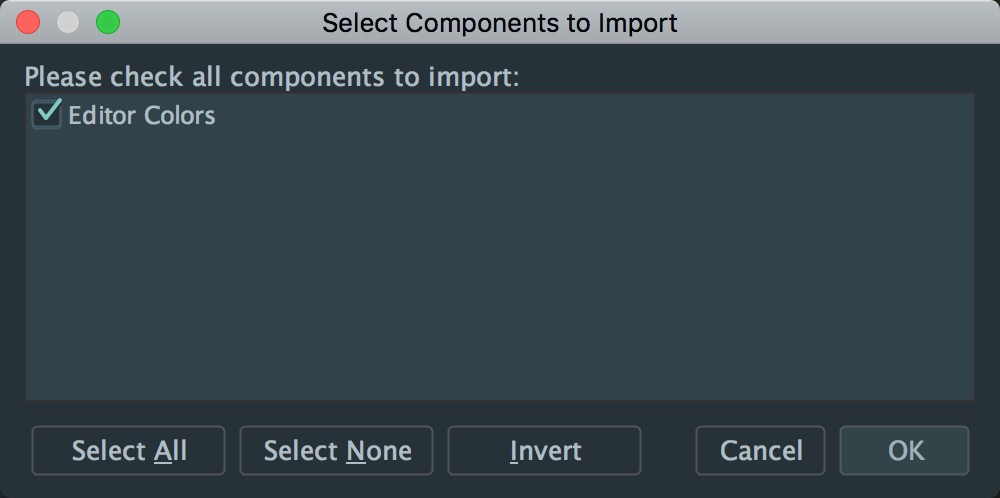Screen dimensions: 1000x498
Task: Click the blank gap between Invert and Cancel
Action: click(x=668, y=451)
